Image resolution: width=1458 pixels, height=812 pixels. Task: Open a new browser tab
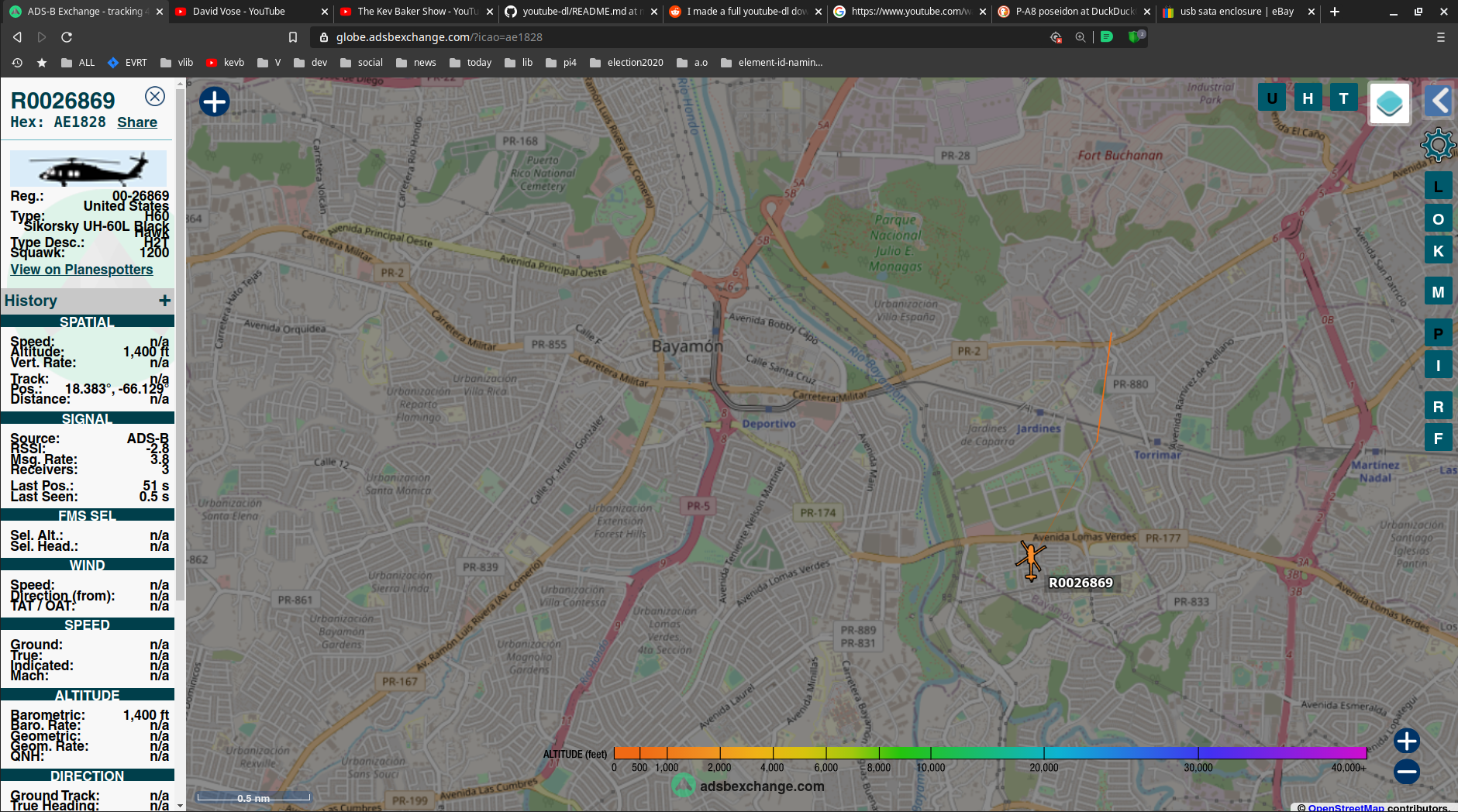(1334, 12)
